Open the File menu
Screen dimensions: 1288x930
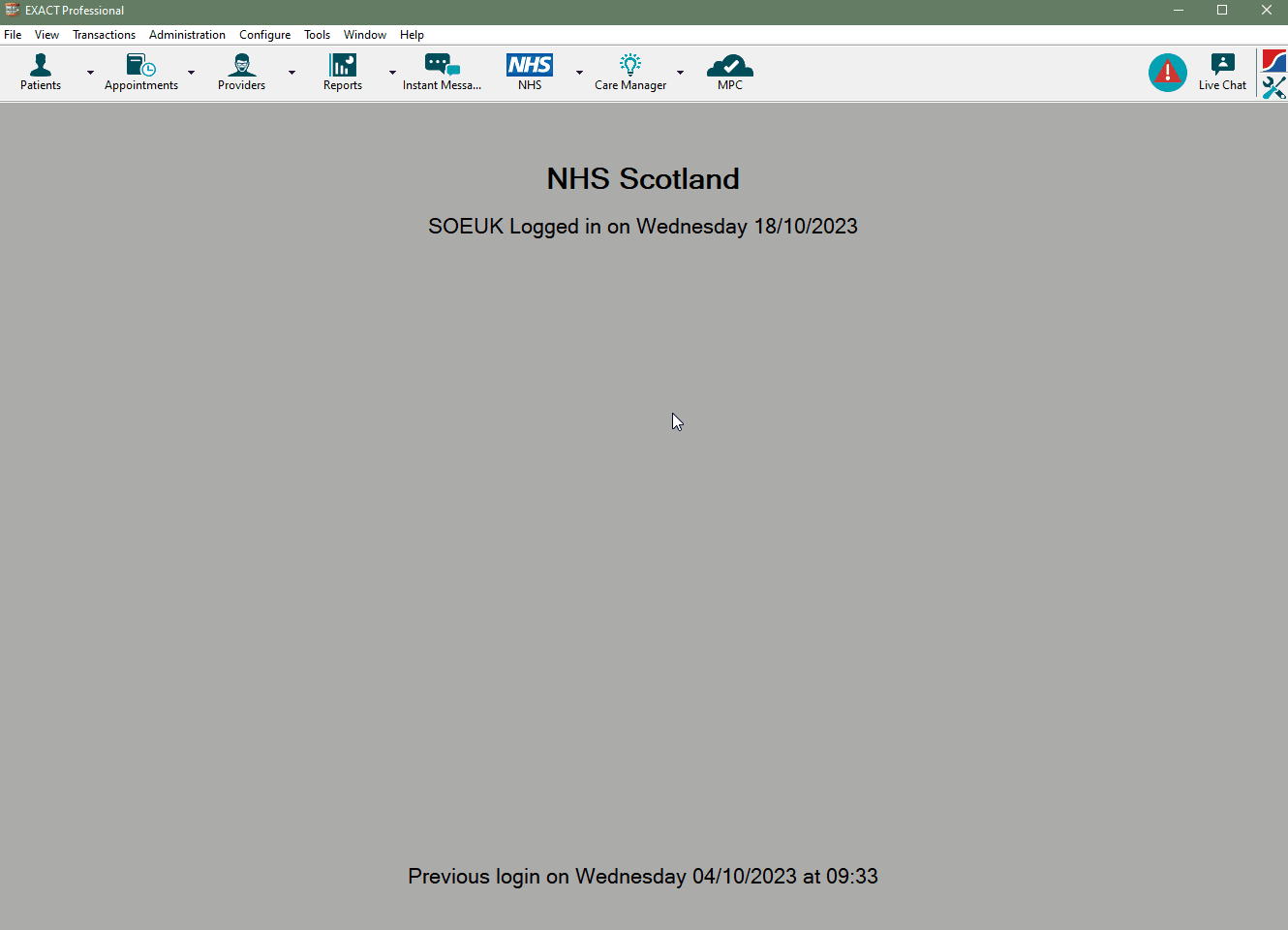pos(13,35)
